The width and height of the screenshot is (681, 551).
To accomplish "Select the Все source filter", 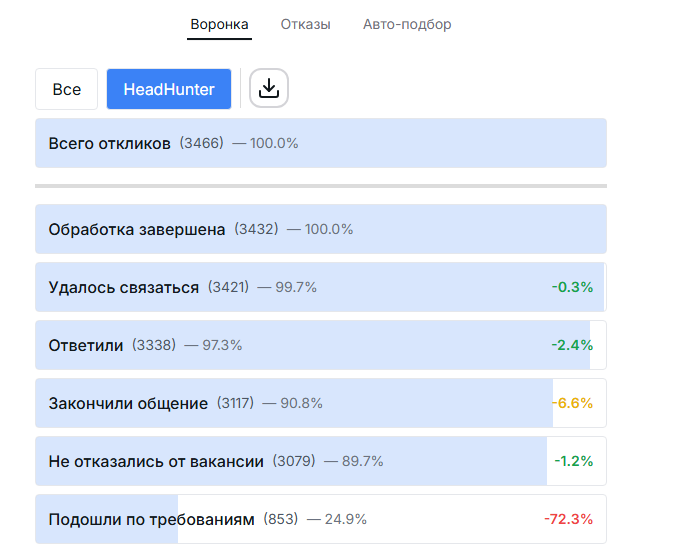I will tap(67, 89).
